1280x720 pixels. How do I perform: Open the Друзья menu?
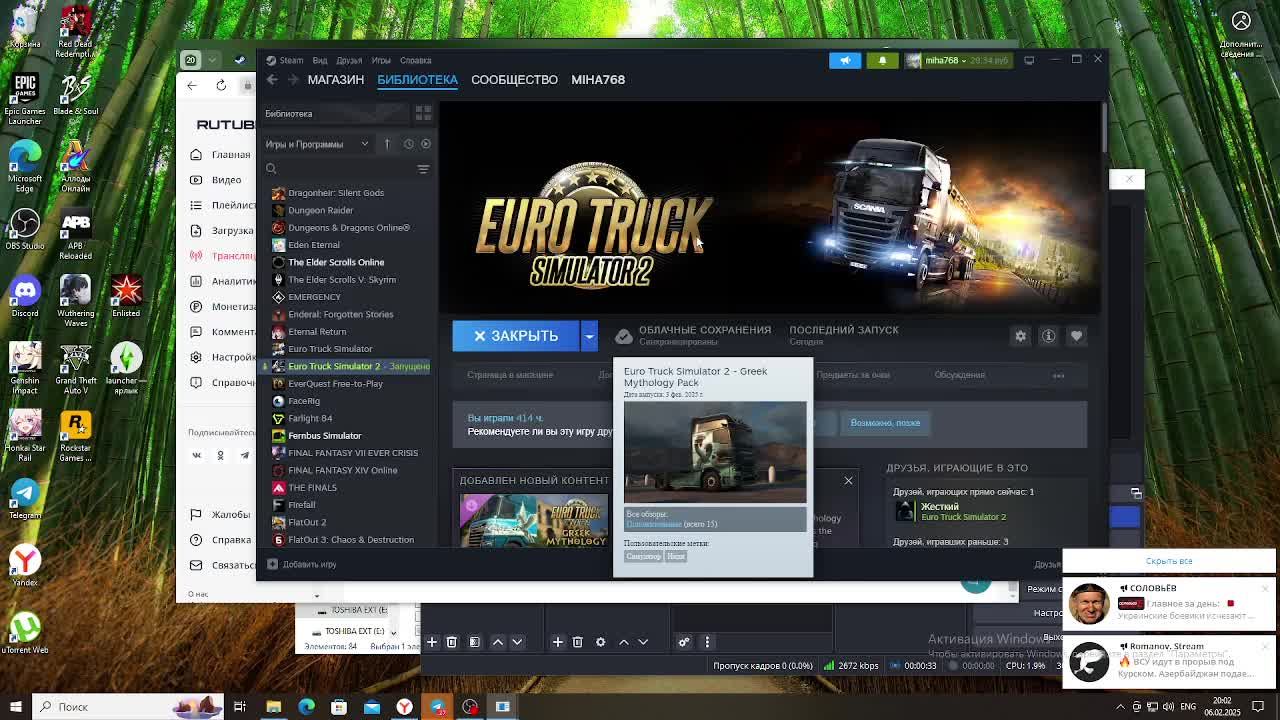pyautogui.click(x=349, y=60)
